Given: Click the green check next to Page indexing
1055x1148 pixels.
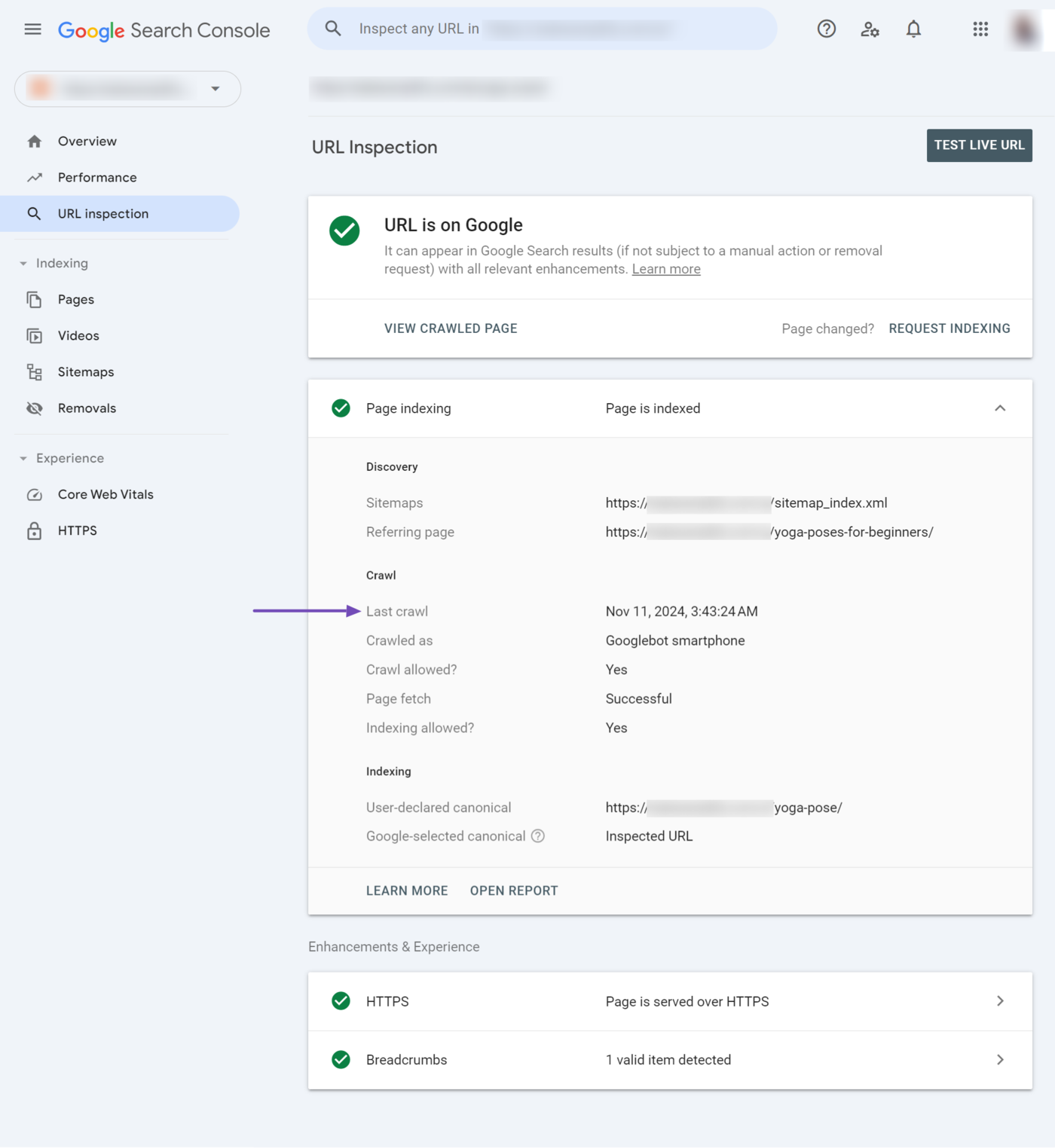Looking at the screenshot, I should pos(341,408).
